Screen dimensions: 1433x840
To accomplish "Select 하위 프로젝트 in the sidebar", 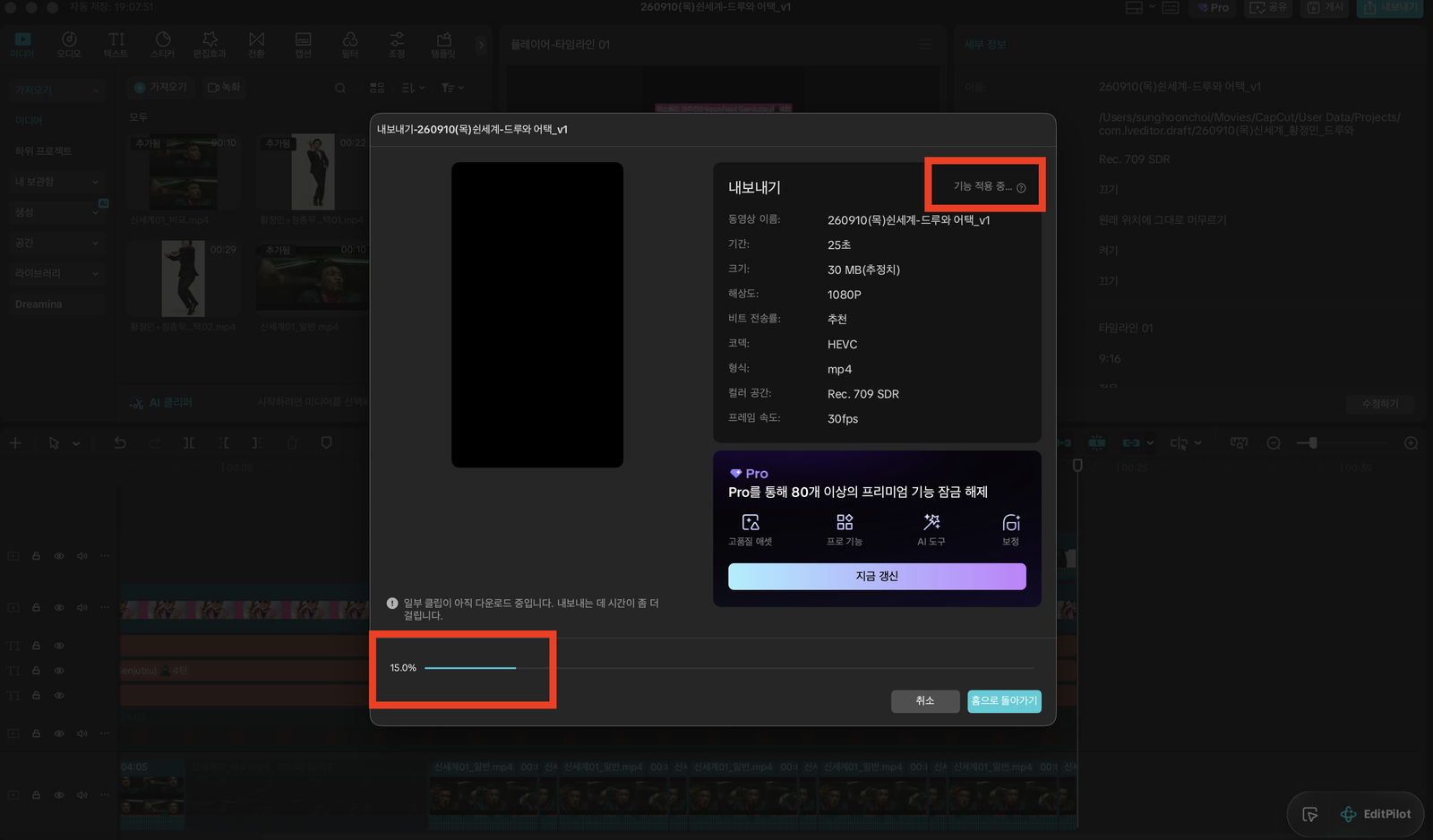I will click(43, 151).
